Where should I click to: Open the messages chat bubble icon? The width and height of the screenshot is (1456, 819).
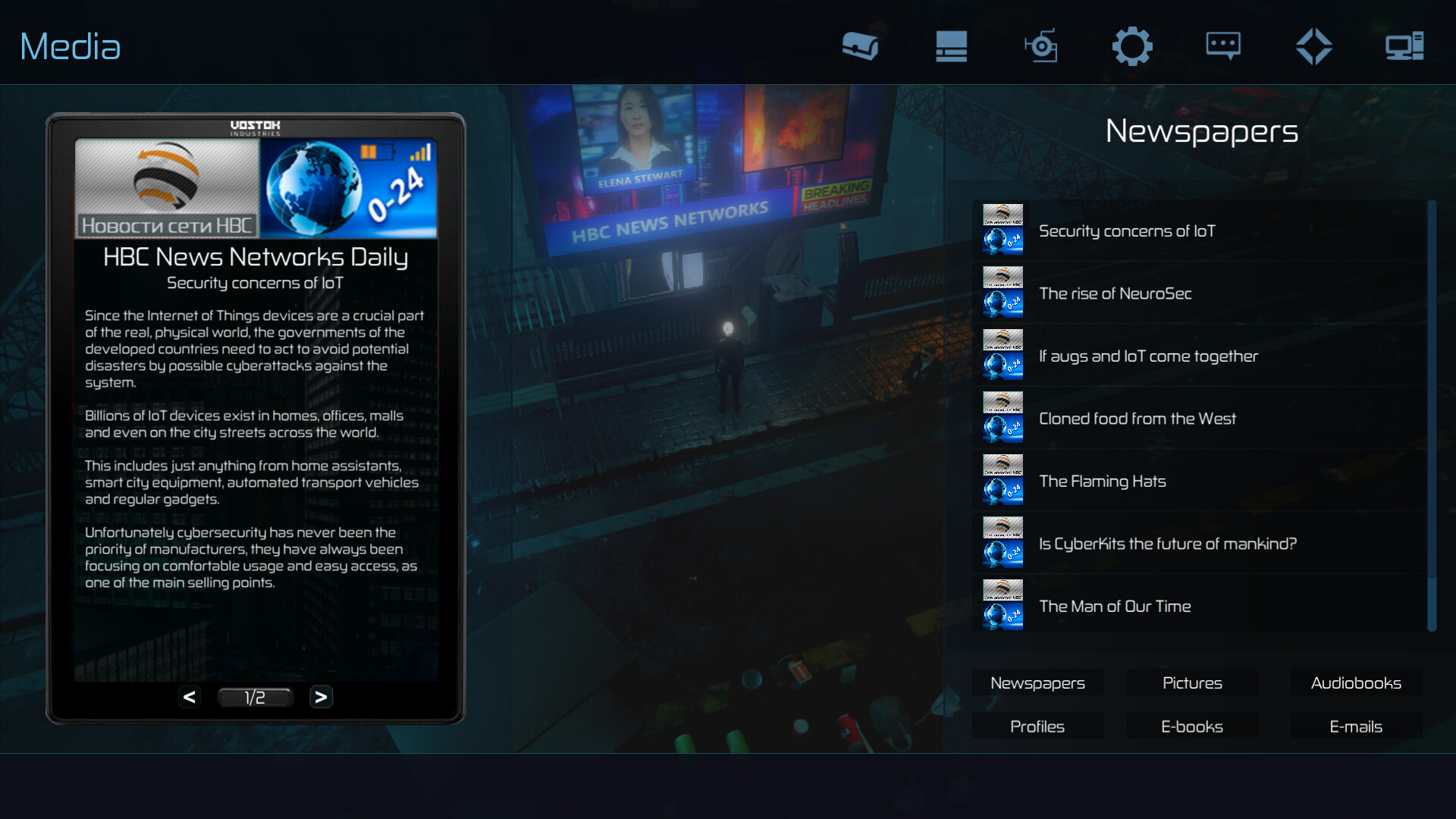[1224, 45]
